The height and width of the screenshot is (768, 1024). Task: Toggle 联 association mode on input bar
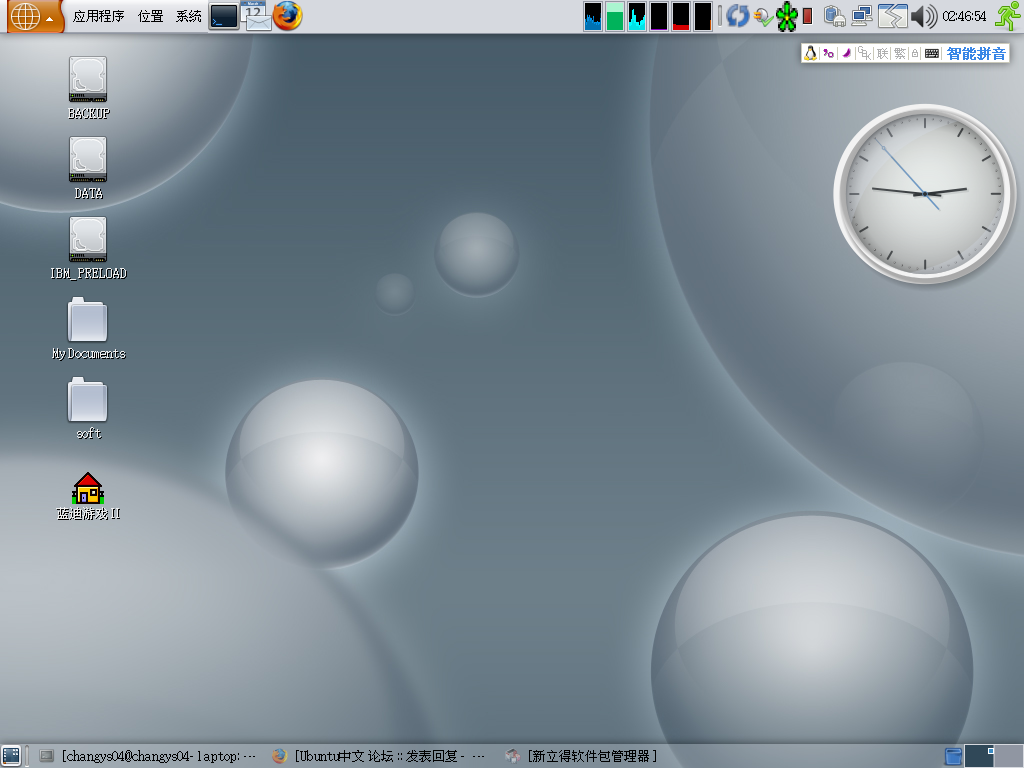coord(883,54)
